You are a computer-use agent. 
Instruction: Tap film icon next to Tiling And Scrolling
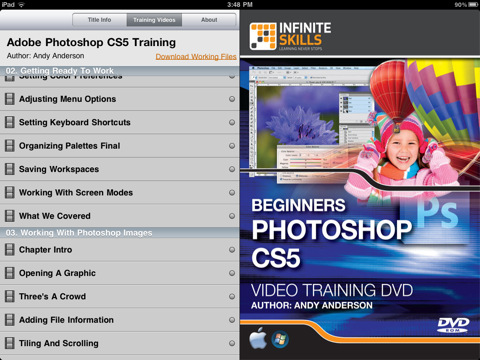point(10,343)
